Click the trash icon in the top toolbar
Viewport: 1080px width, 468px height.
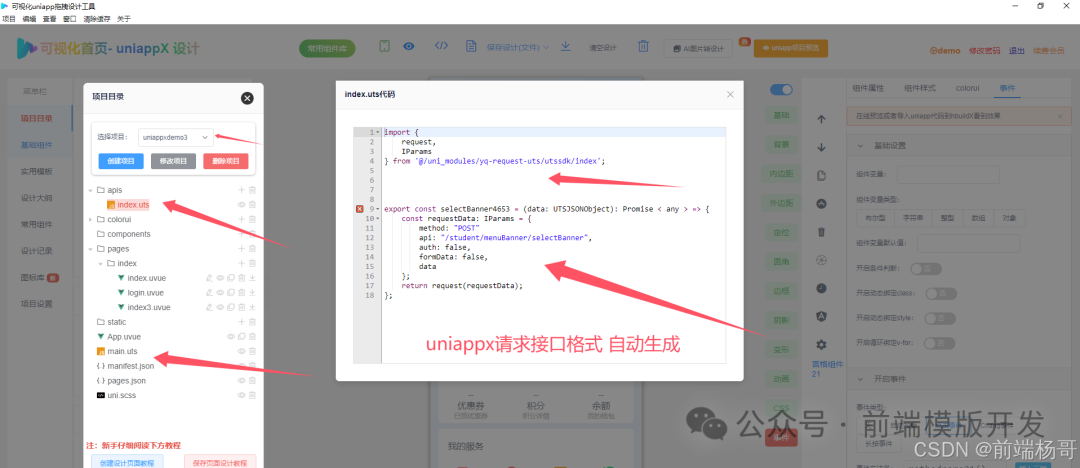[643, 46]
